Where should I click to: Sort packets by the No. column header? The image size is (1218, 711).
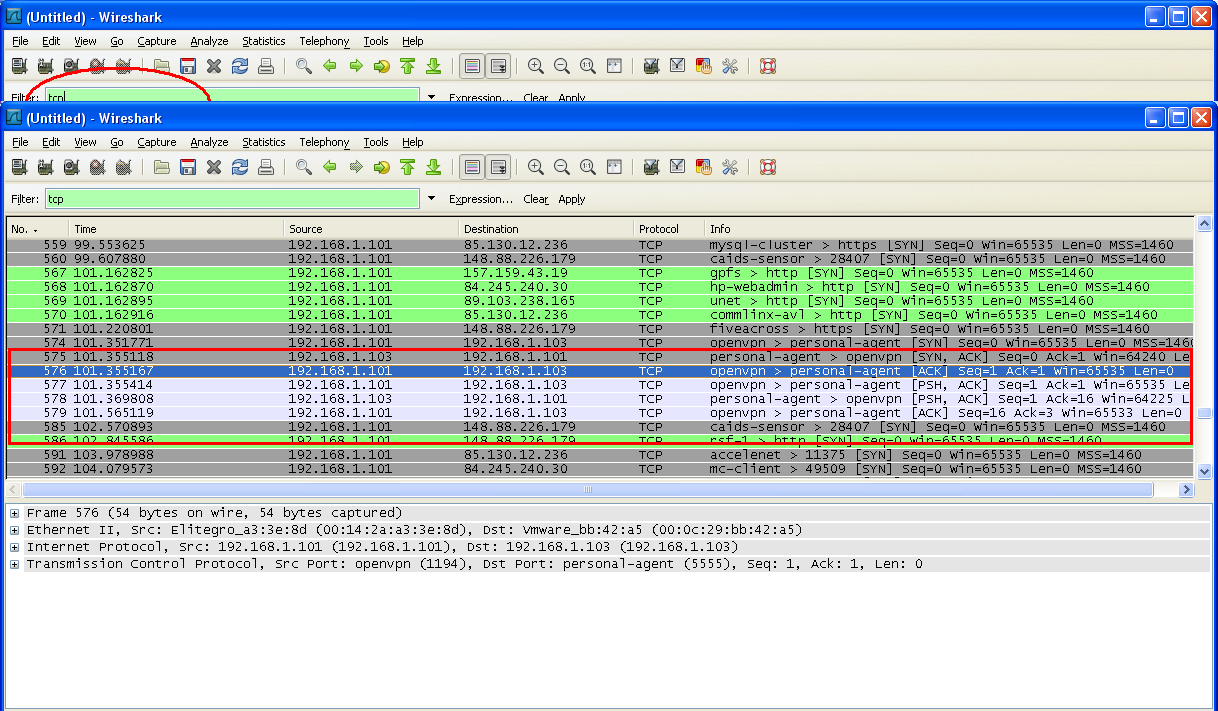[x=37, y=229]
